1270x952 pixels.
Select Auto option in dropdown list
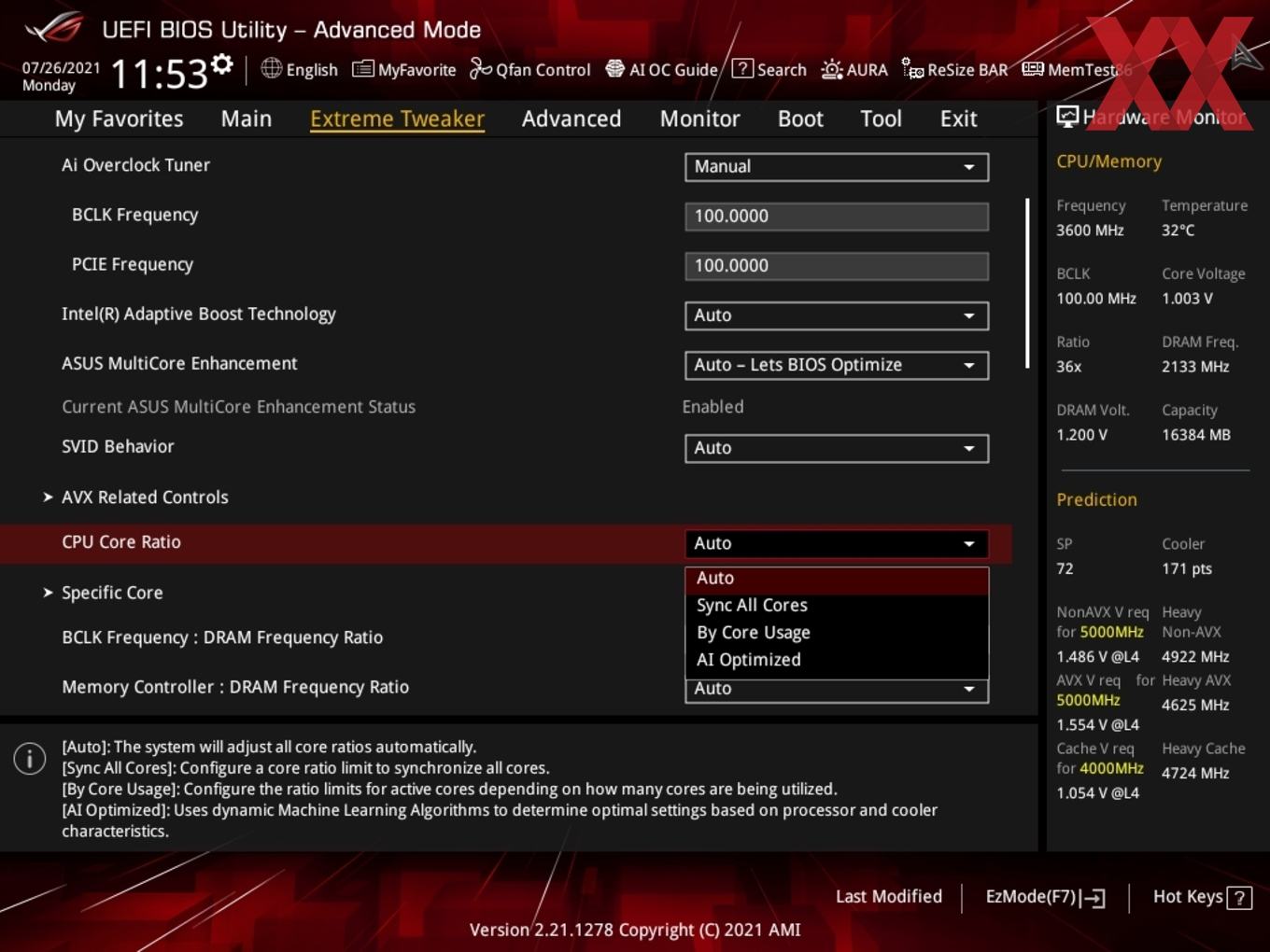tap(837, 580)
